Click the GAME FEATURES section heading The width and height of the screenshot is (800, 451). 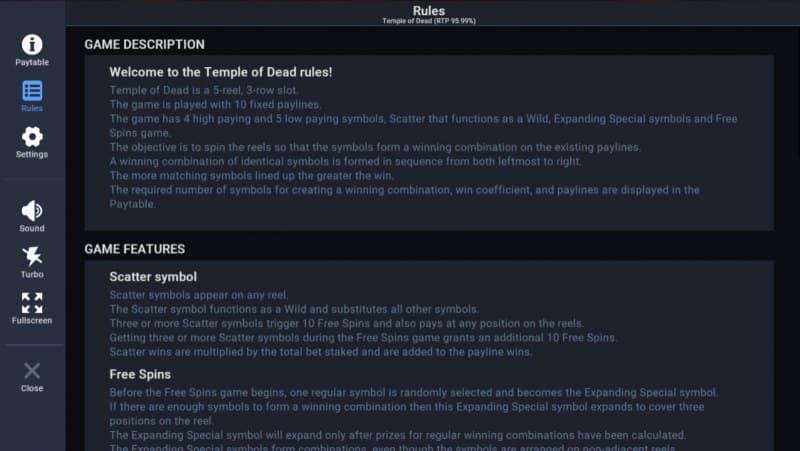tap(134, 249)
